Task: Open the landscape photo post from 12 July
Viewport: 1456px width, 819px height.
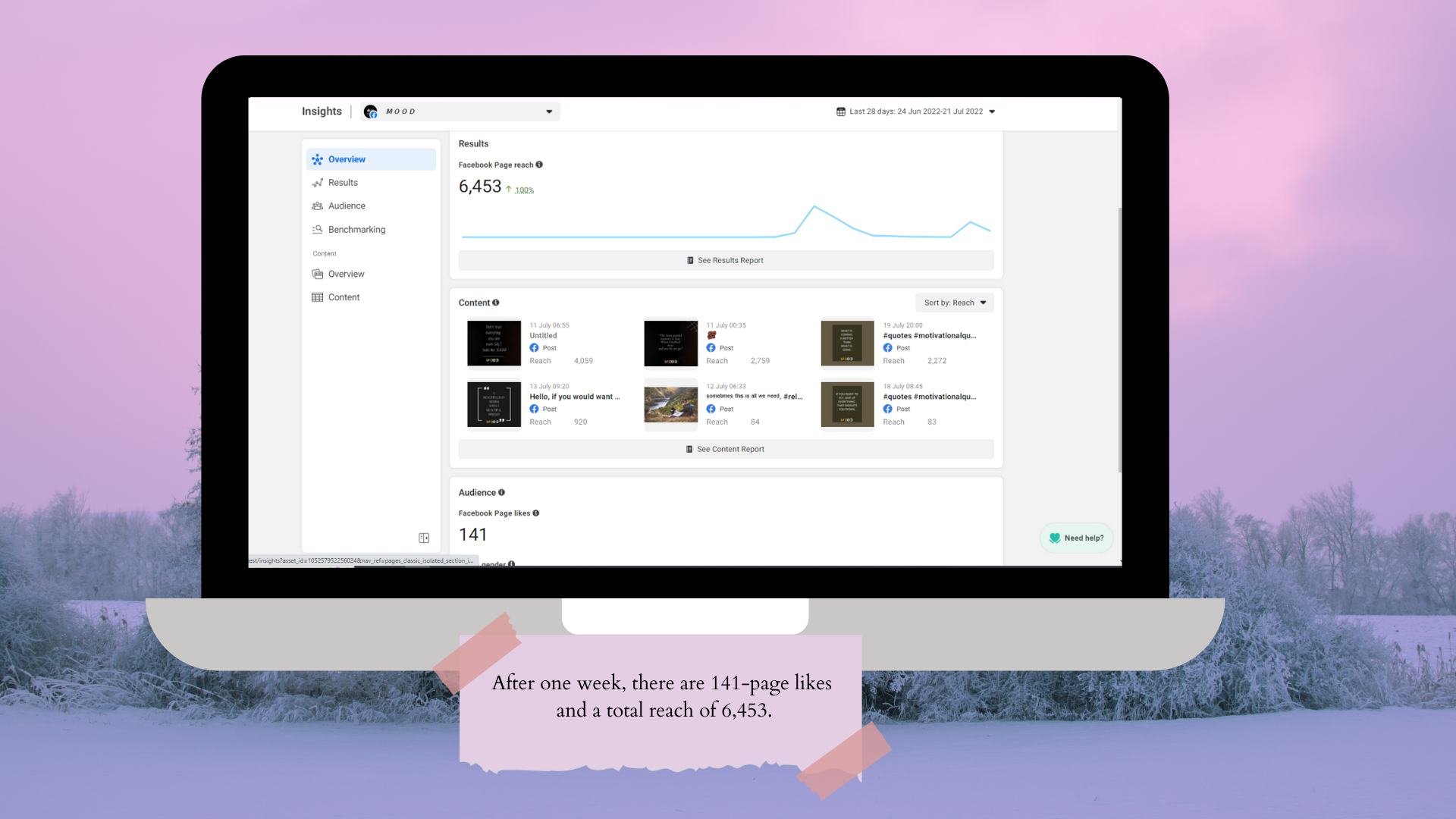Action: (x=670, y=404)
